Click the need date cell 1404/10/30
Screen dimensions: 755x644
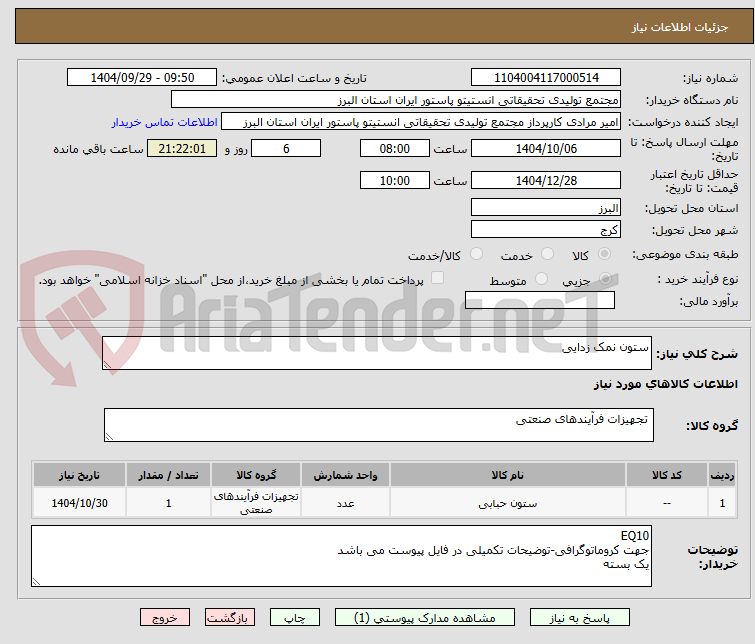tap(79, 503)
